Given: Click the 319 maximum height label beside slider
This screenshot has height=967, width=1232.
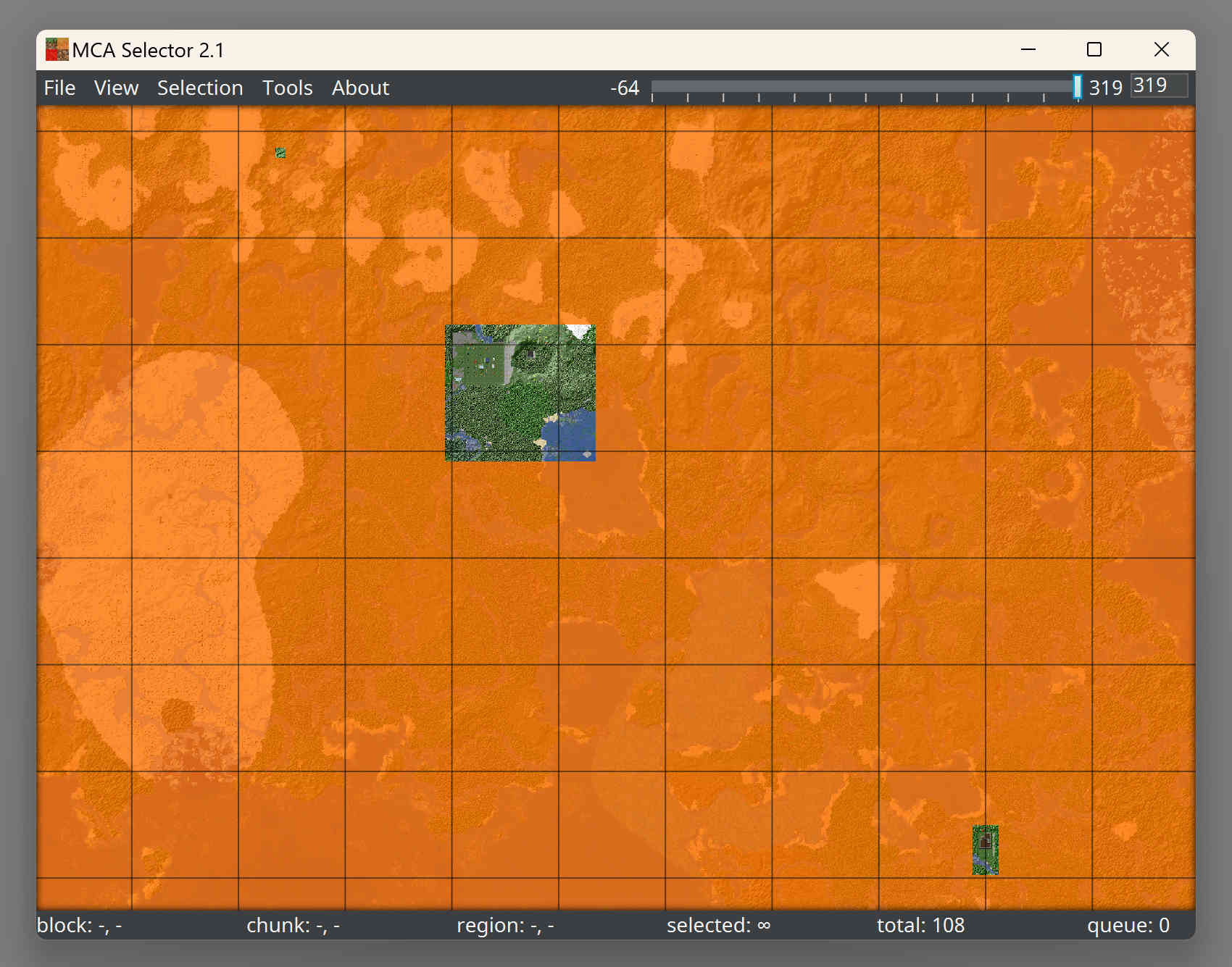Looking at the screenshot, I should coord(1105,88).
